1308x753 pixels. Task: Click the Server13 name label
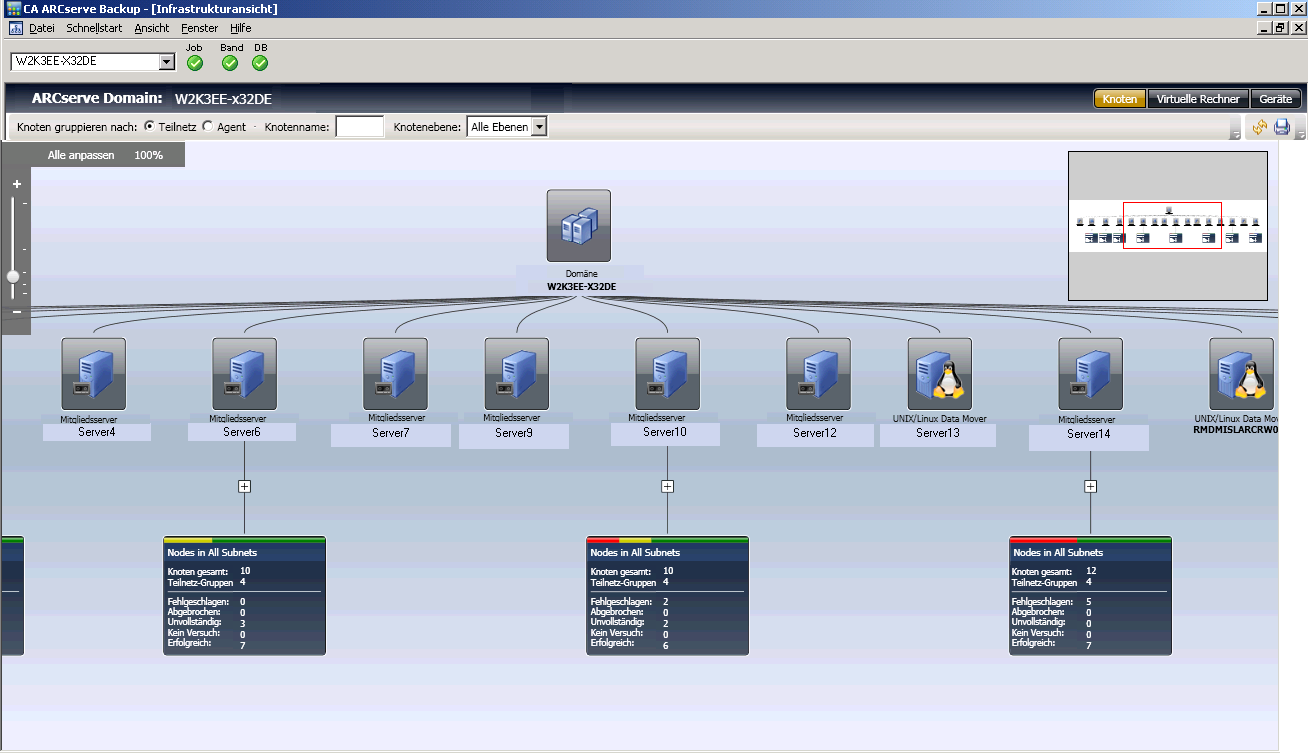(938, 433)
